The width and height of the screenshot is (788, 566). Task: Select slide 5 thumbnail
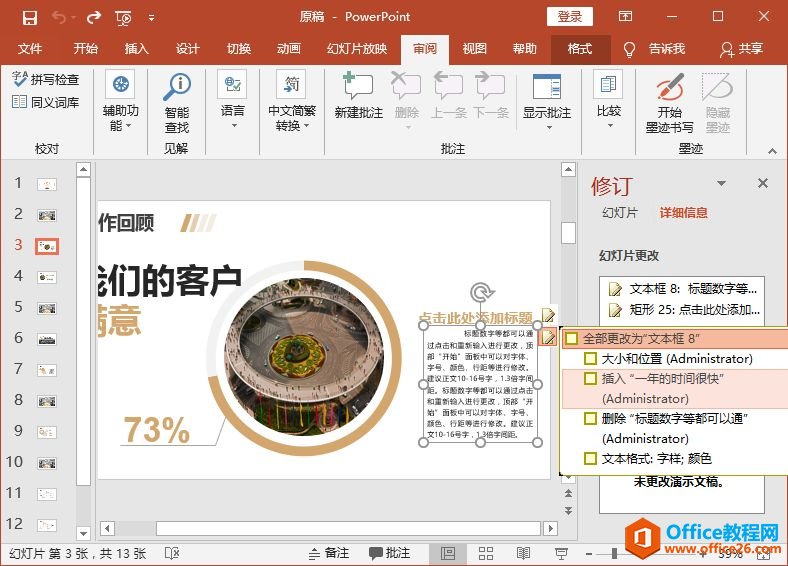coord(46,307)
